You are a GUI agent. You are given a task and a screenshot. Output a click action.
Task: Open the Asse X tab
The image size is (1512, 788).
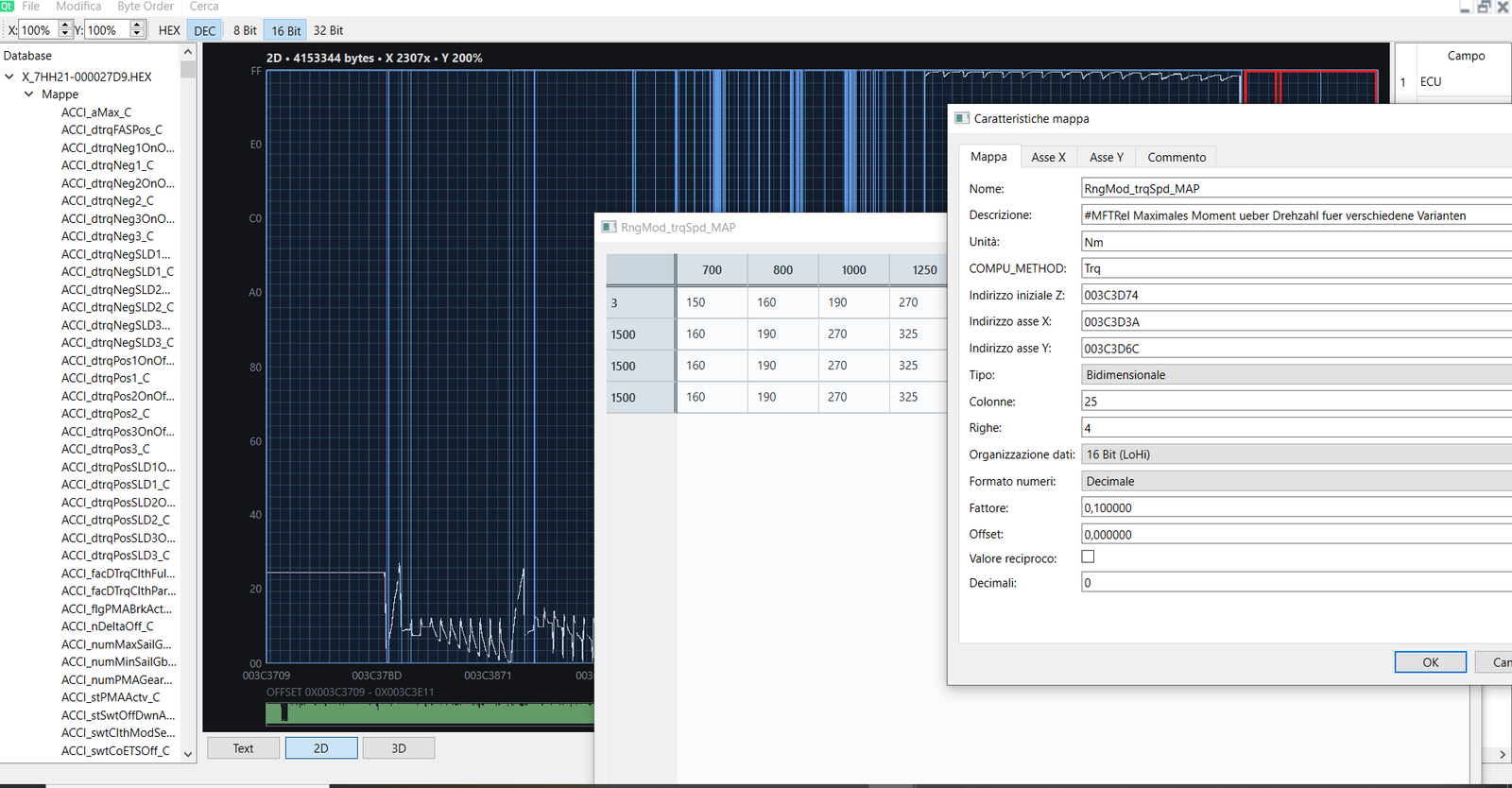1048,157
